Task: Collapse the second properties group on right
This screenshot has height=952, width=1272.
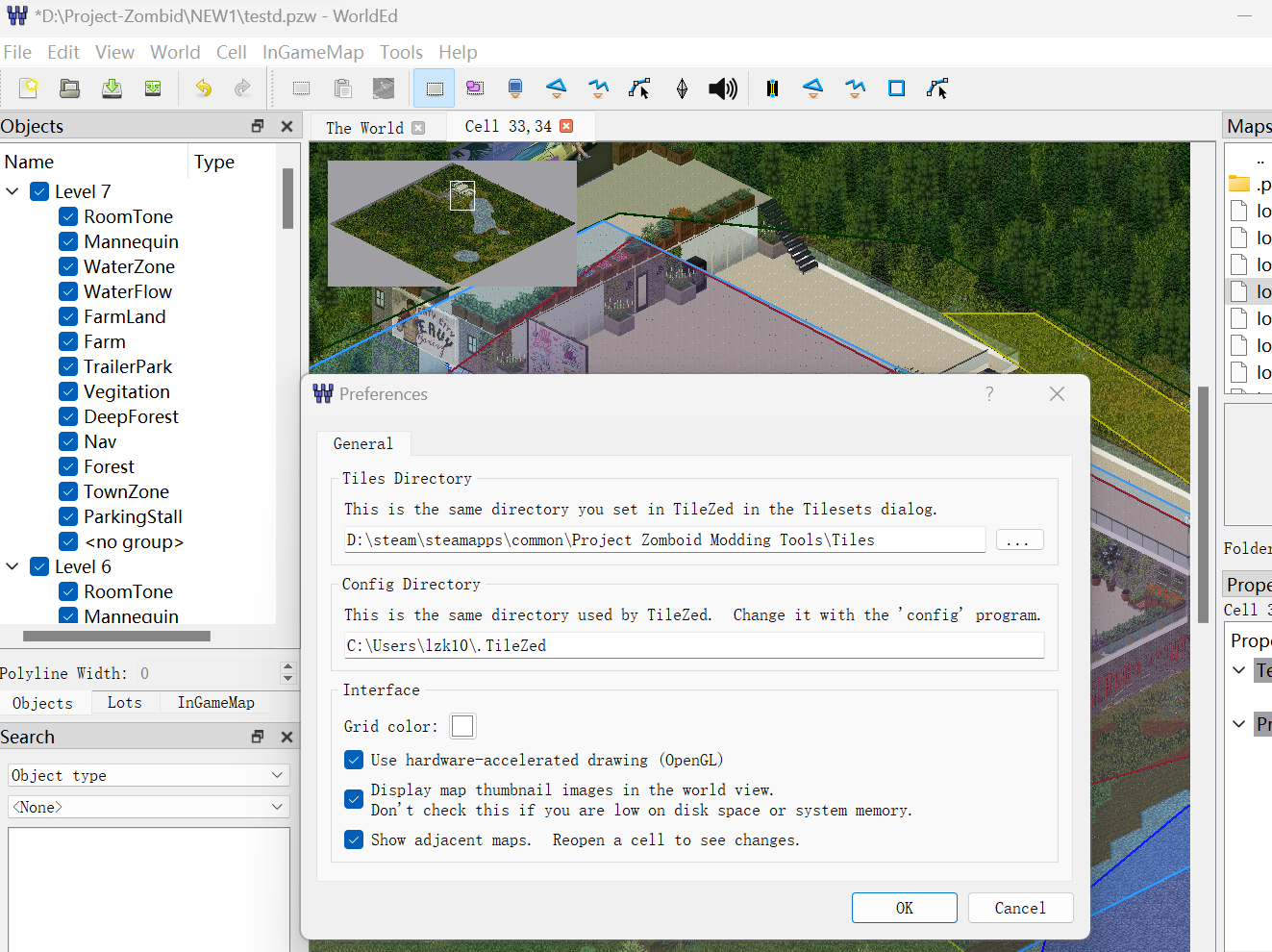Action: [x=1239, y=724]
